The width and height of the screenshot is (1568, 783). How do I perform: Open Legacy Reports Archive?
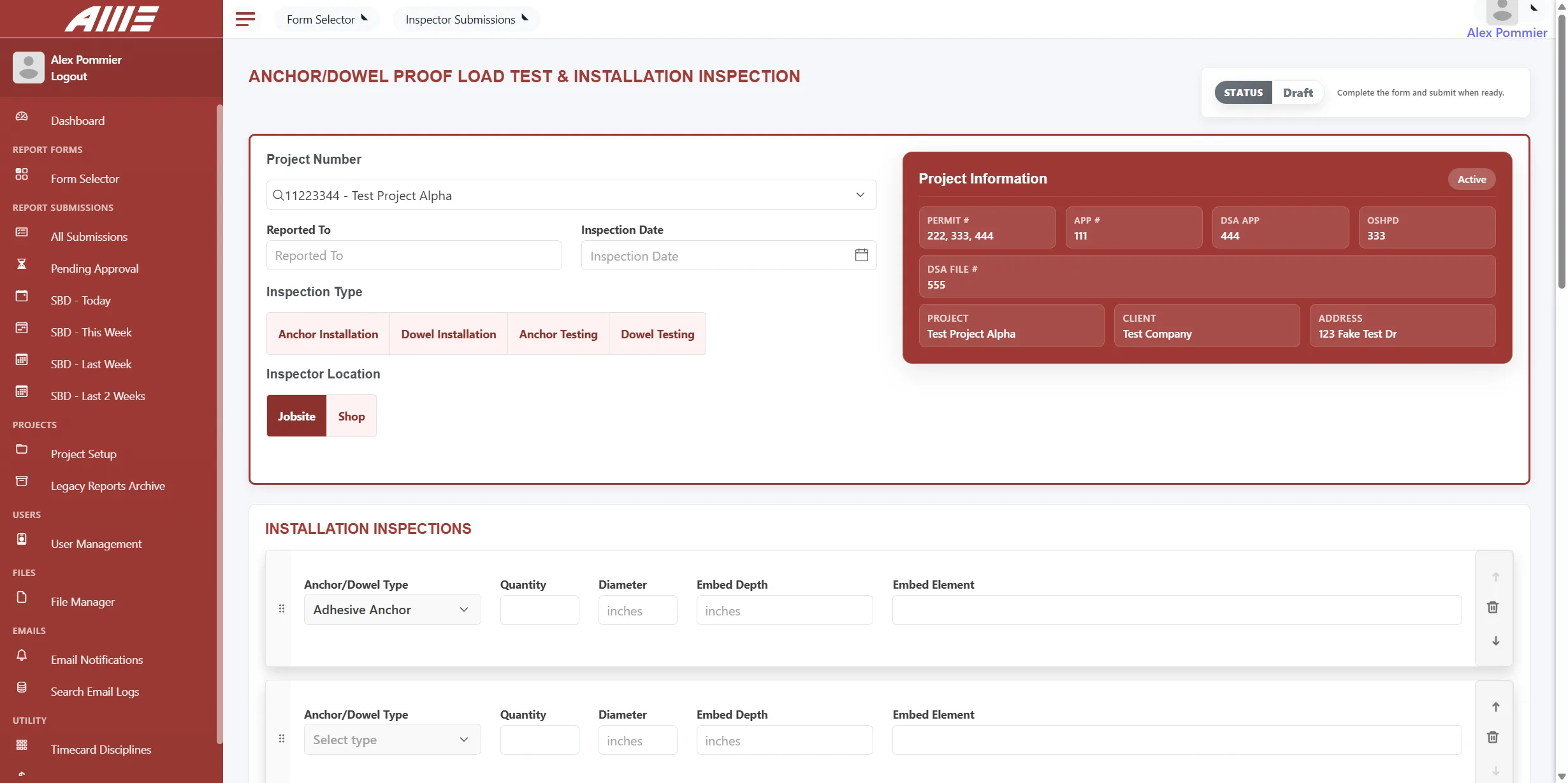[108, 485]
